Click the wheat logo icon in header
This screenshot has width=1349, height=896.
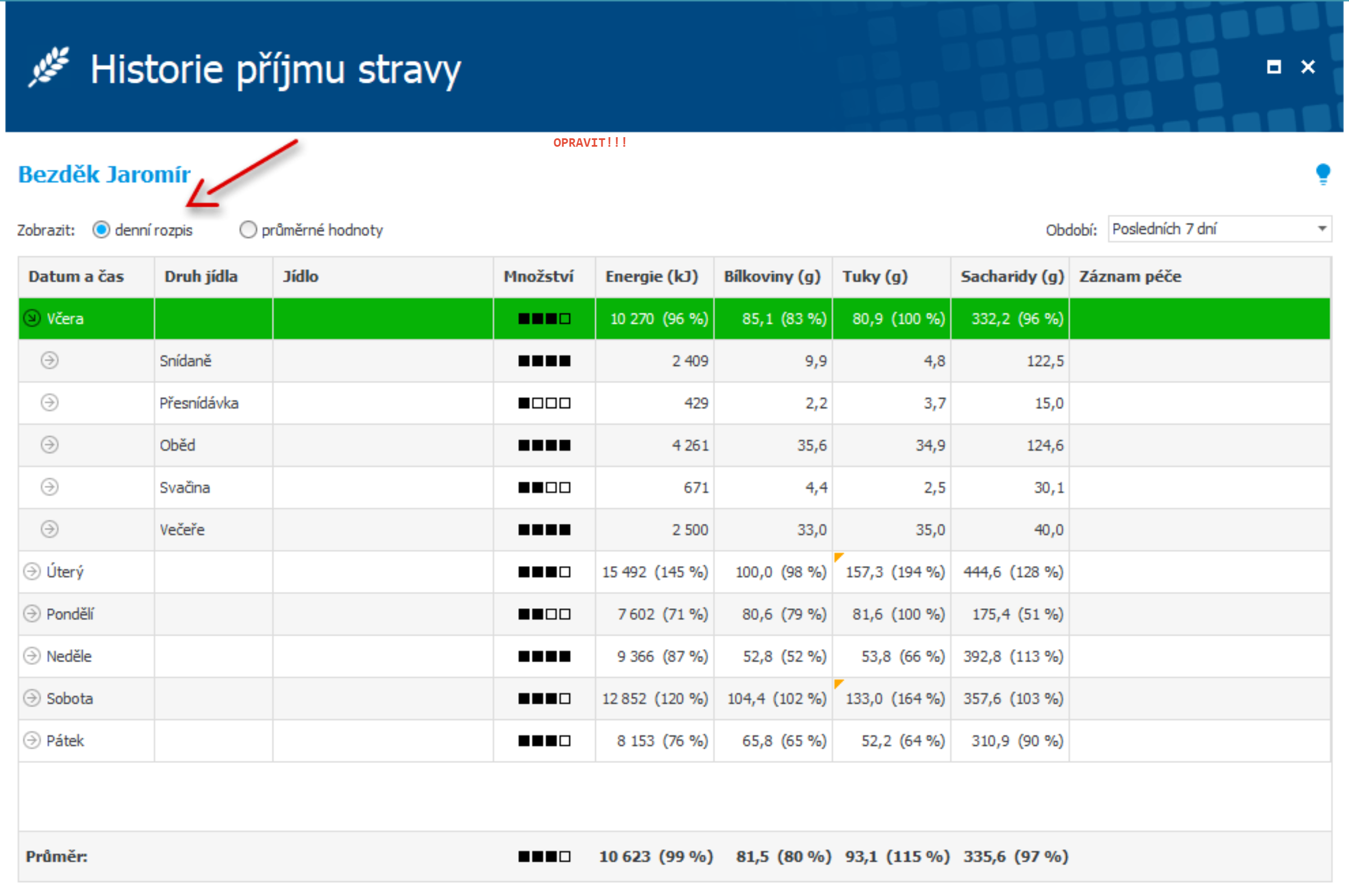coord(49,67)
